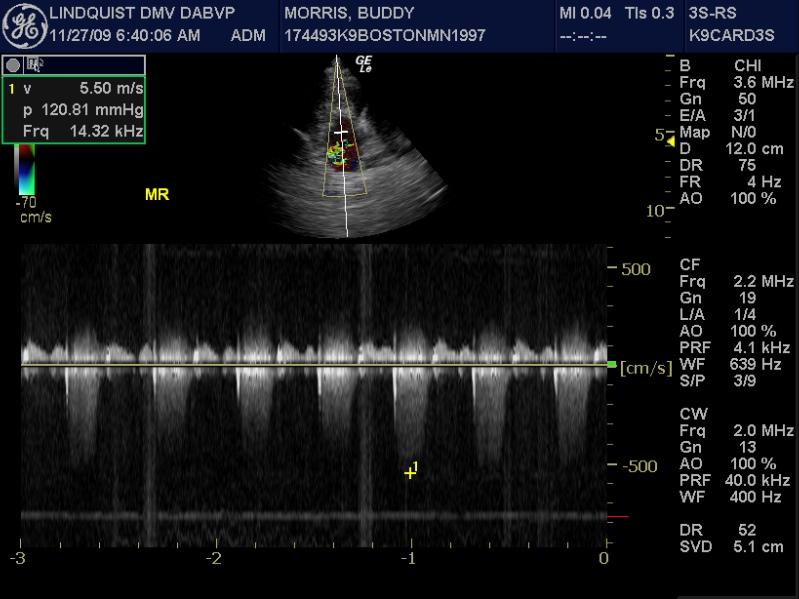Click the GE logo icon
The image size is (799, 599).
coord(26,26)
